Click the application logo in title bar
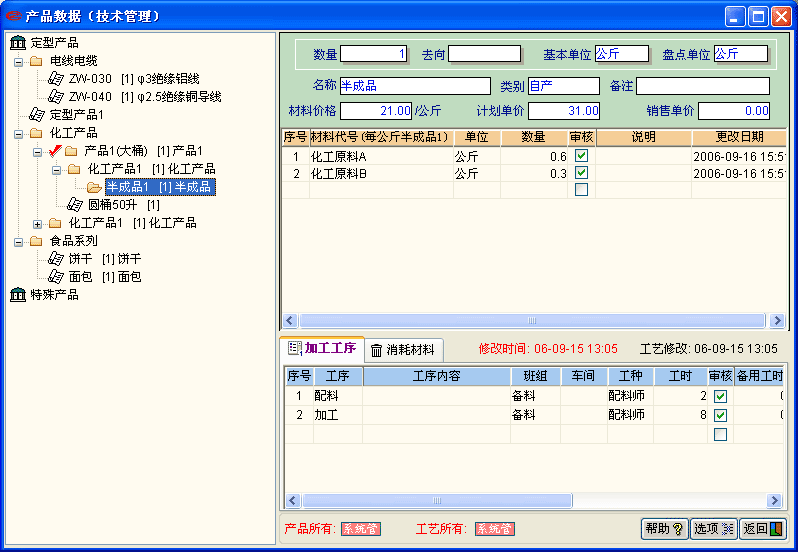This screenshot has height=552, width=798. pos(14,16)
